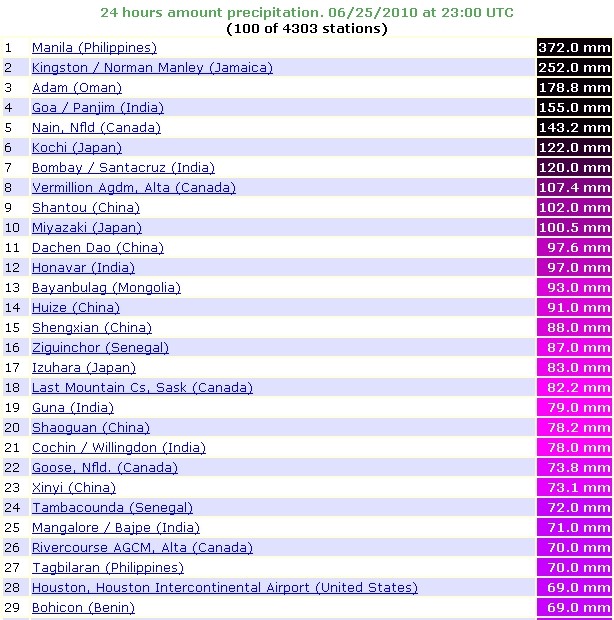Click the 24 hours amount precipitation heading

tap(307, 13)
